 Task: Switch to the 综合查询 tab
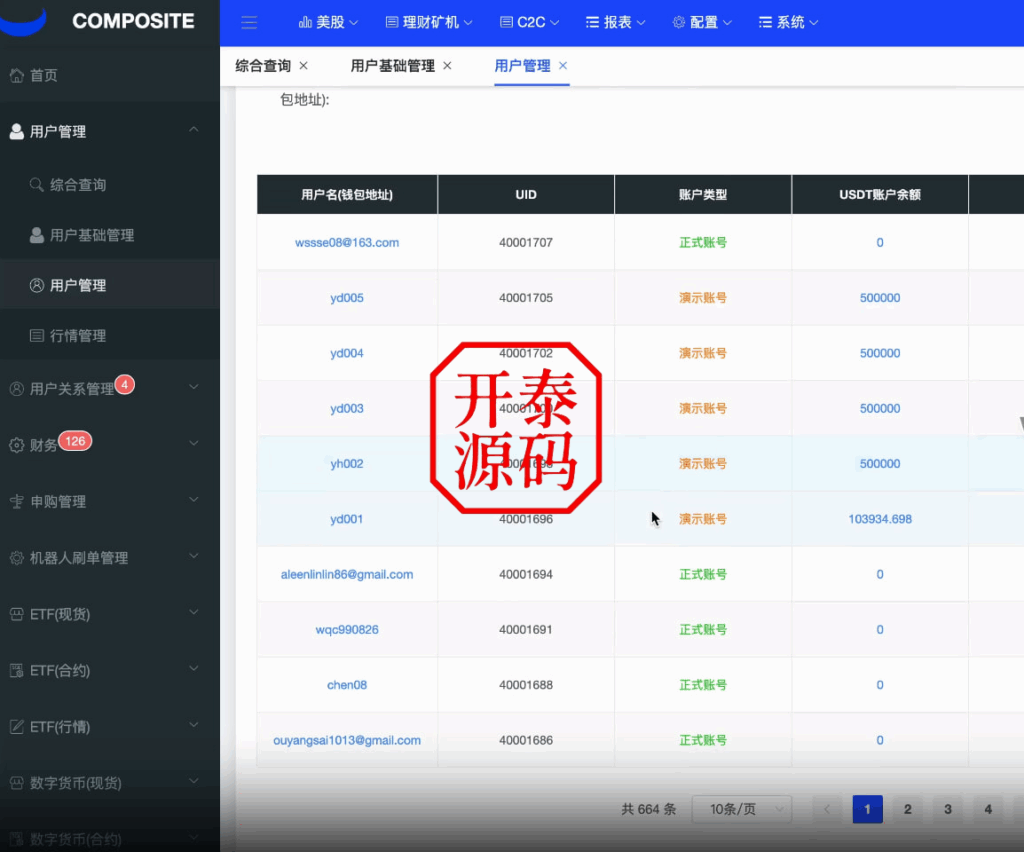point(263,66)
